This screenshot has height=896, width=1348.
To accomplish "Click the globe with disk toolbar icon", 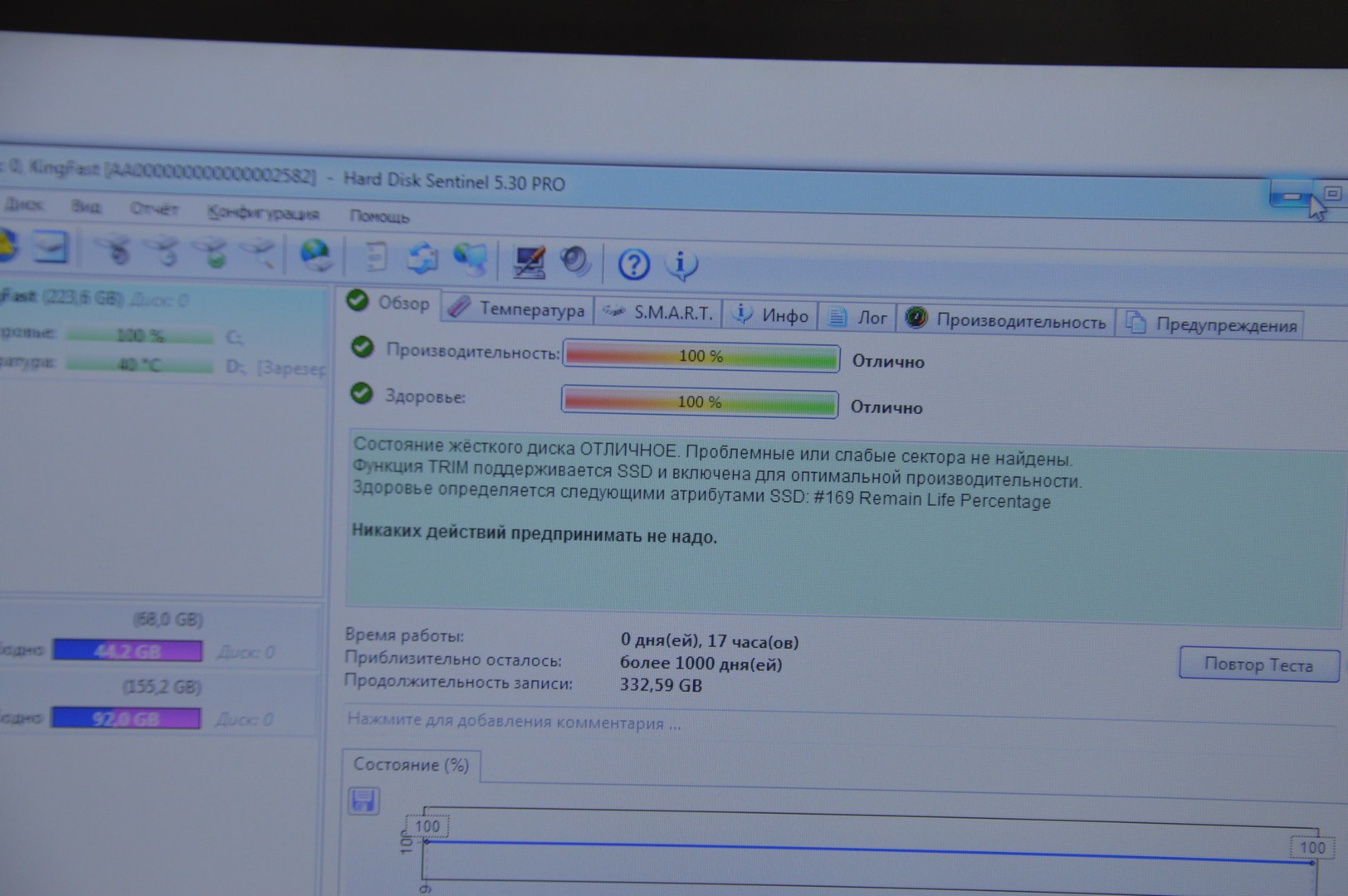I will tap(315, 256).
